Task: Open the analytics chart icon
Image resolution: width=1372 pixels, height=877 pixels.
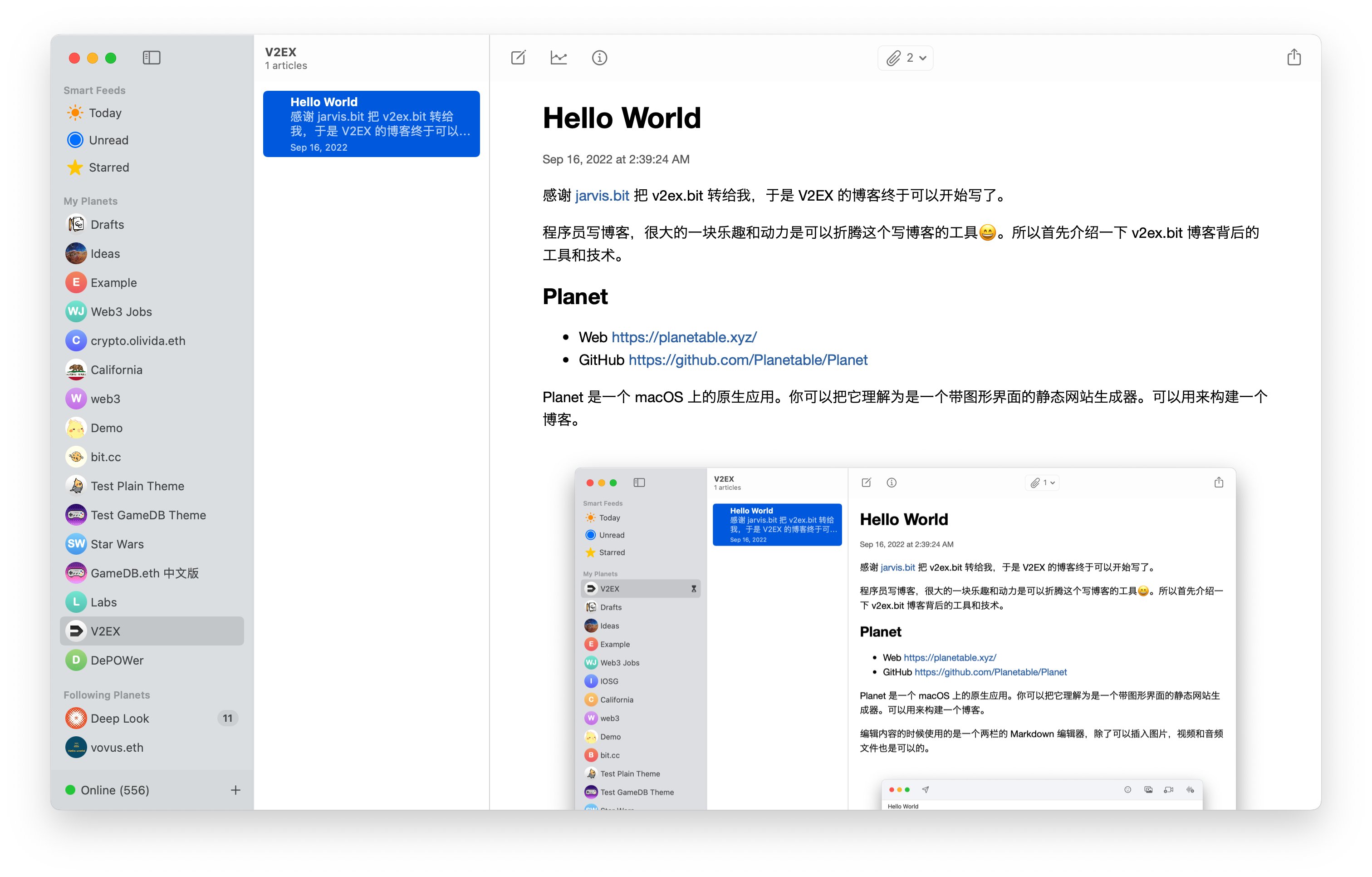Action: [x=559, y=58]
